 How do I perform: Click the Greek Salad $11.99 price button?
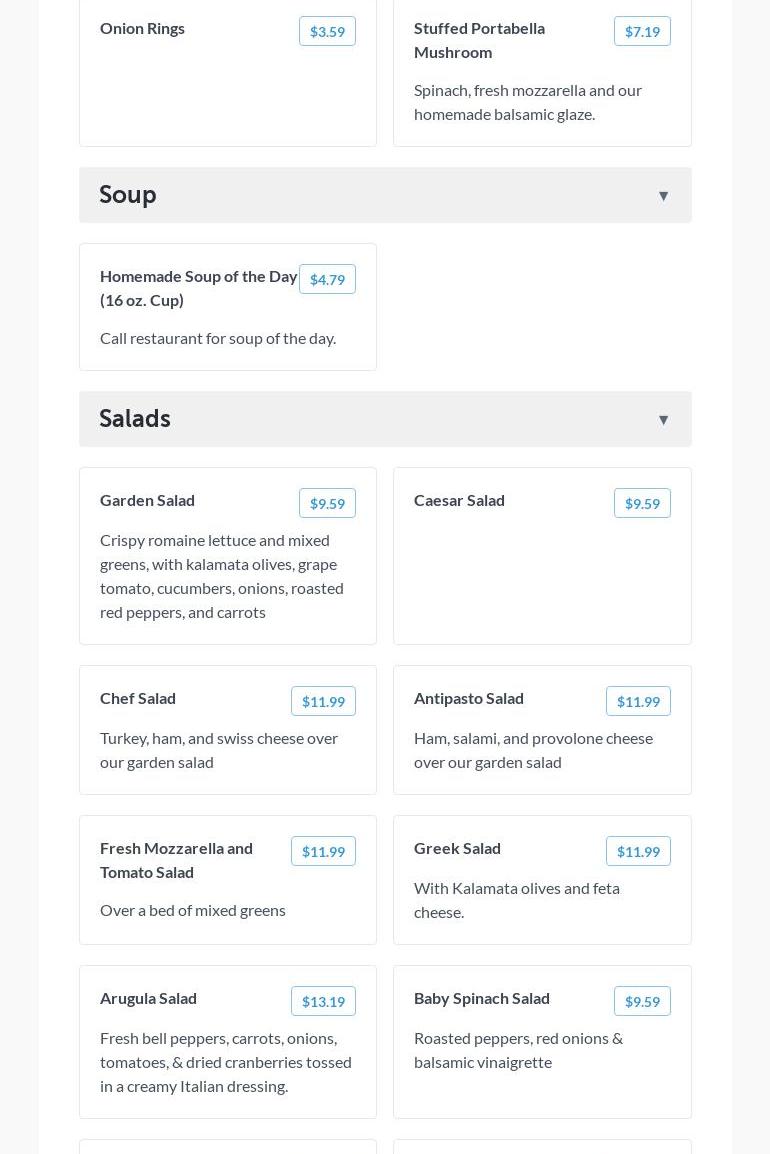[x=638, y=851]
